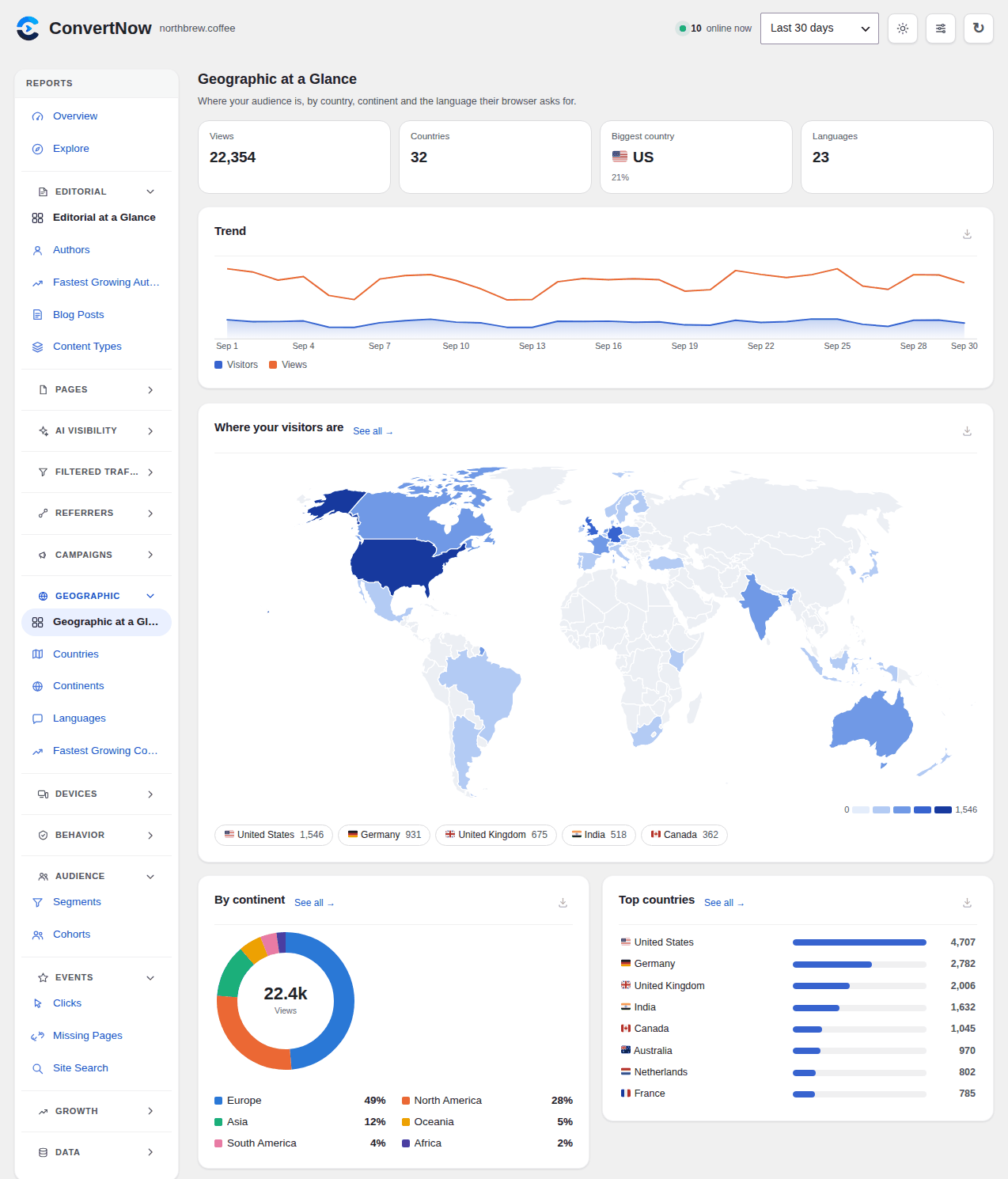Toggle the Views series in Trend legend
The width and height of the screenshot is (1008, 1179).
tap(288, 365)
